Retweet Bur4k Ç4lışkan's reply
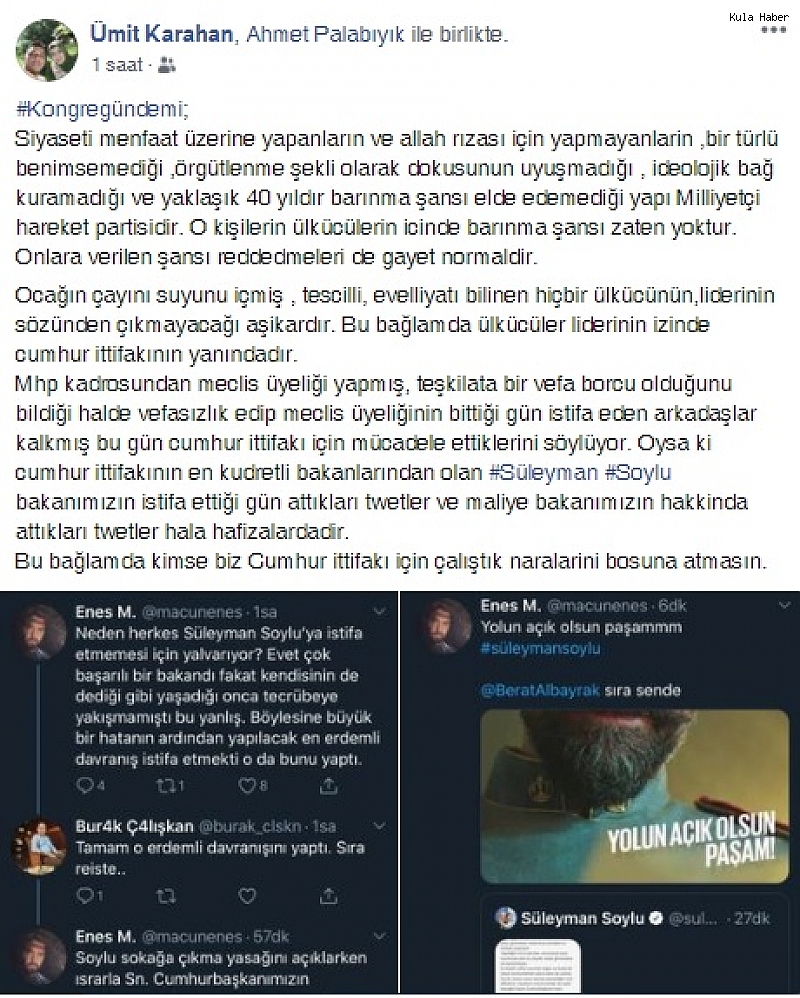800x998 pixels. coord(165,896)
